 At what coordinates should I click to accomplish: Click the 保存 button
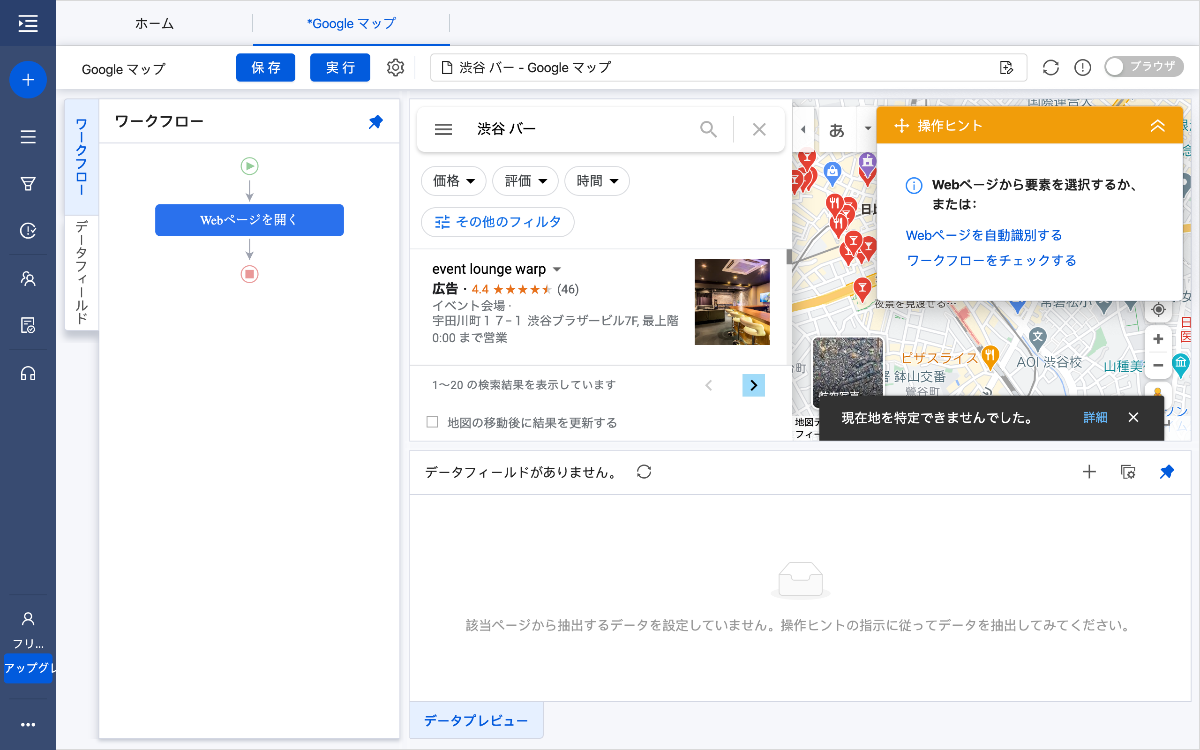pos(266,68)
